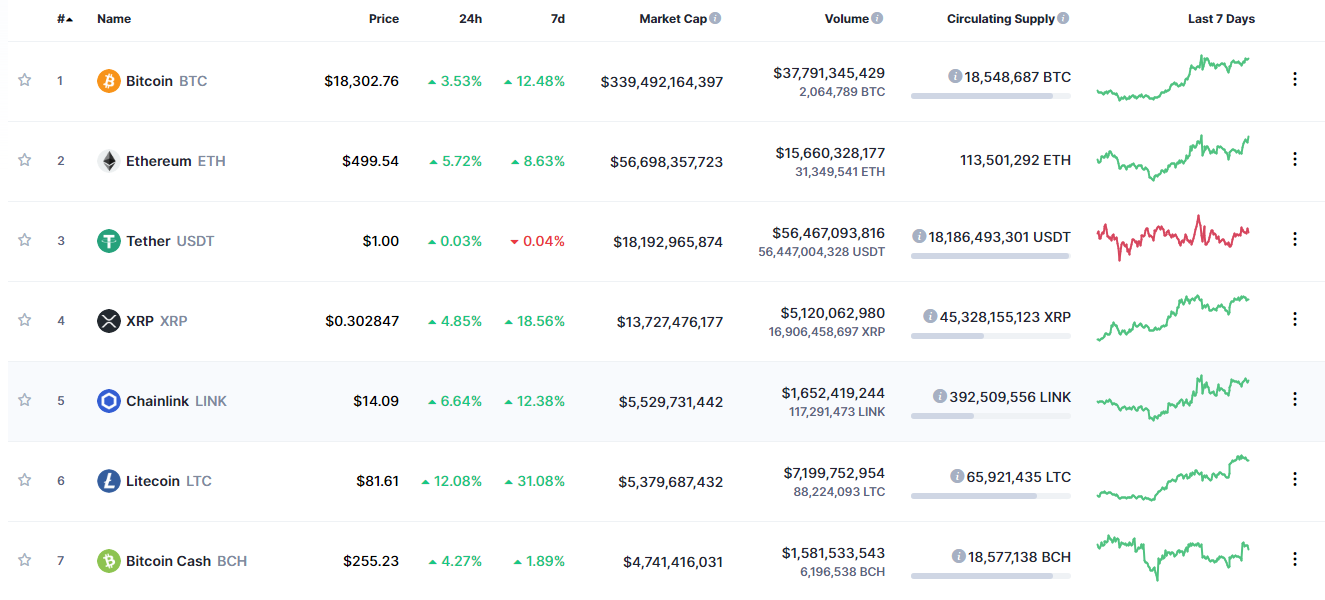Screen dimensions: 1325x600
Task: Click the Ethereum logo icon
Action: pyautogui.click(x=109, y=161)
